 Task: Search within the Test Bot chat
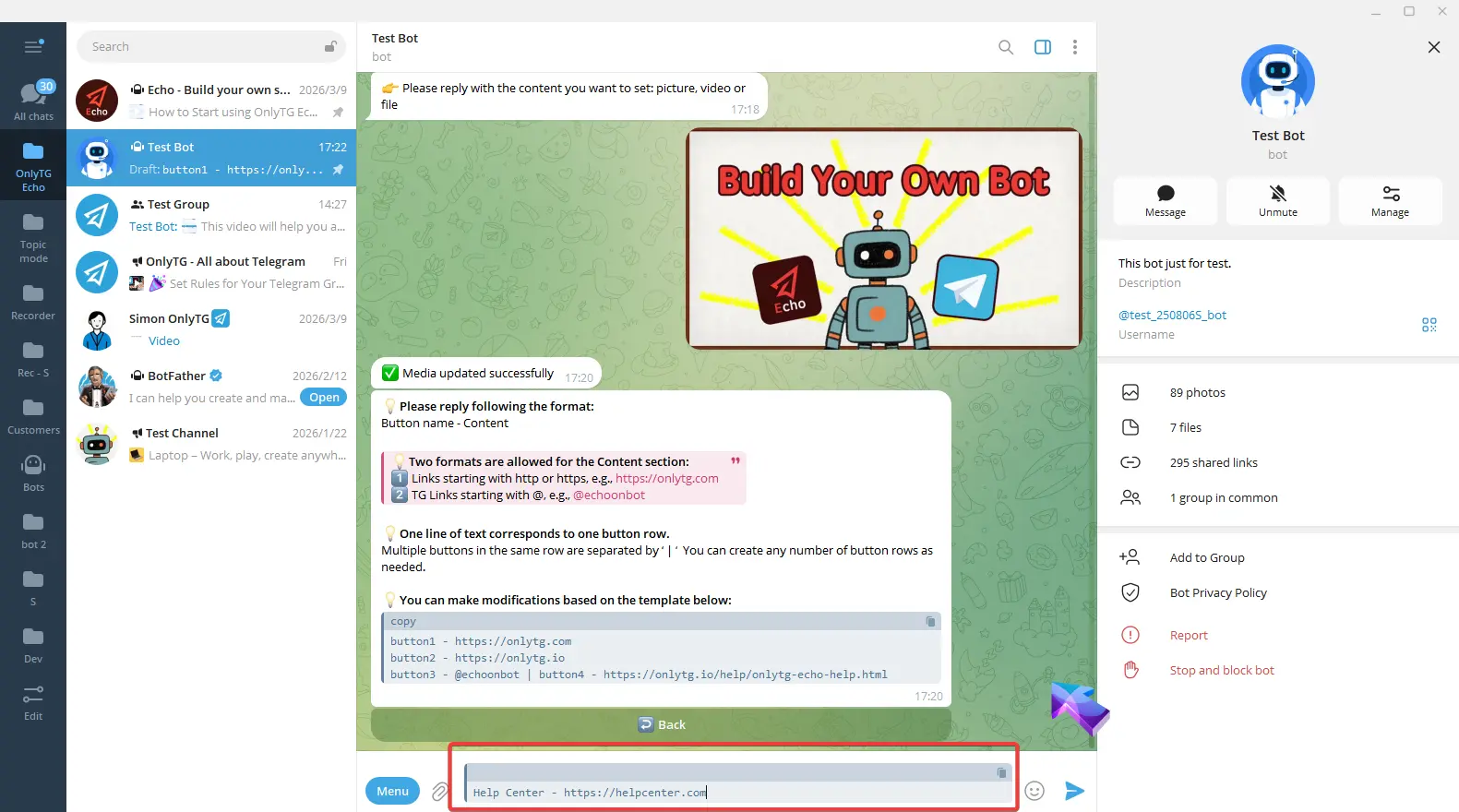[1005, 47]
